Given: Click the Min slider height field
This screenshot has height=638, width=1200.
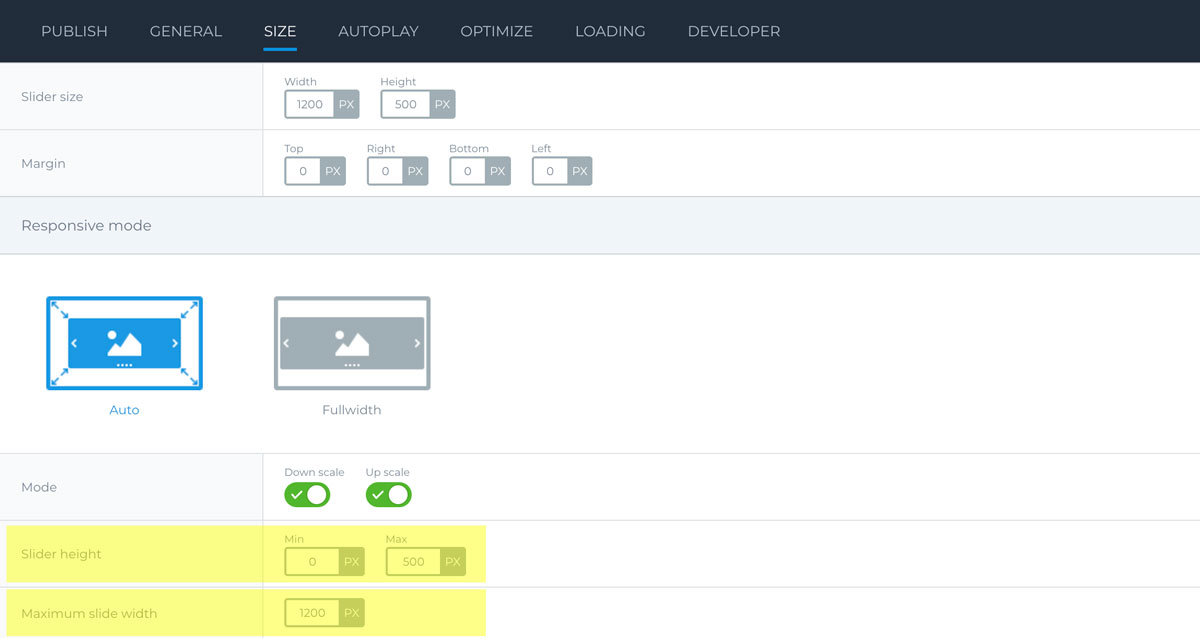Looking at the screenshot, I should click(x=312, y=562).
